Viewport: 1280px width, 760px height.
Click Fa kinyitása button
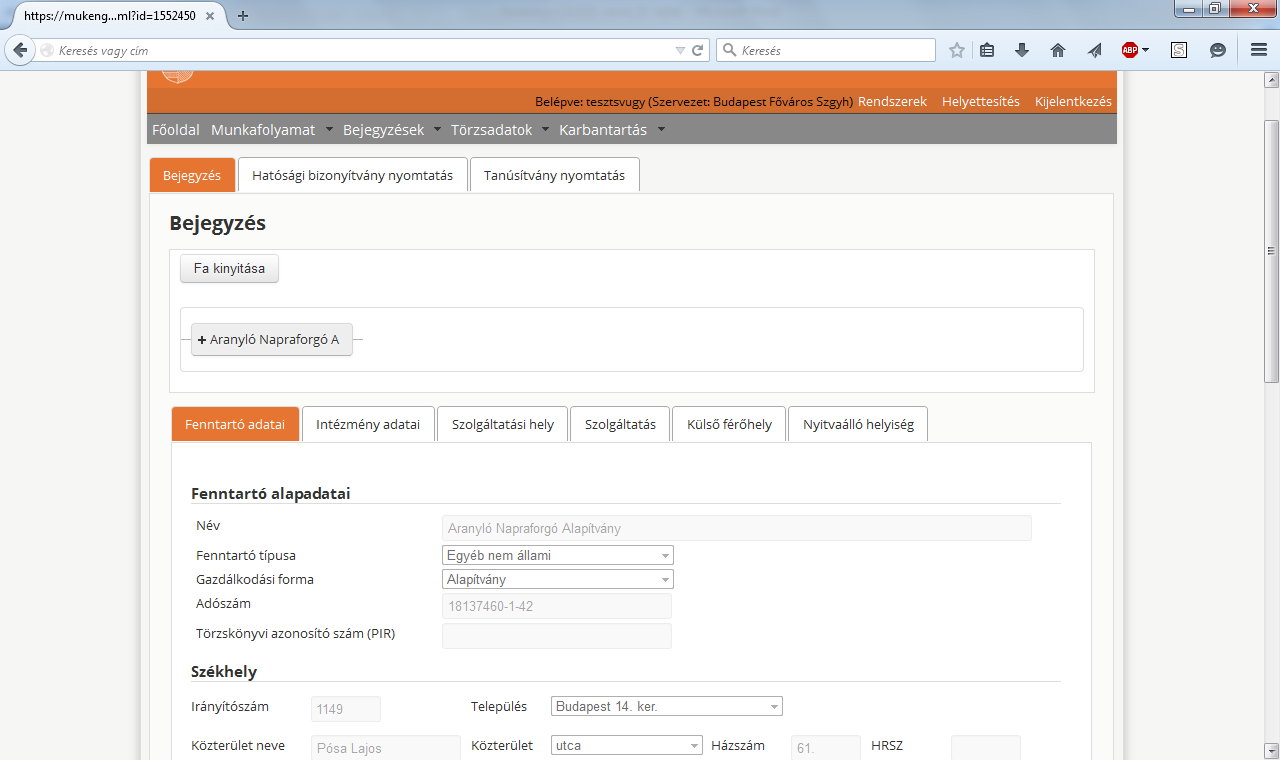coord(229,269)
